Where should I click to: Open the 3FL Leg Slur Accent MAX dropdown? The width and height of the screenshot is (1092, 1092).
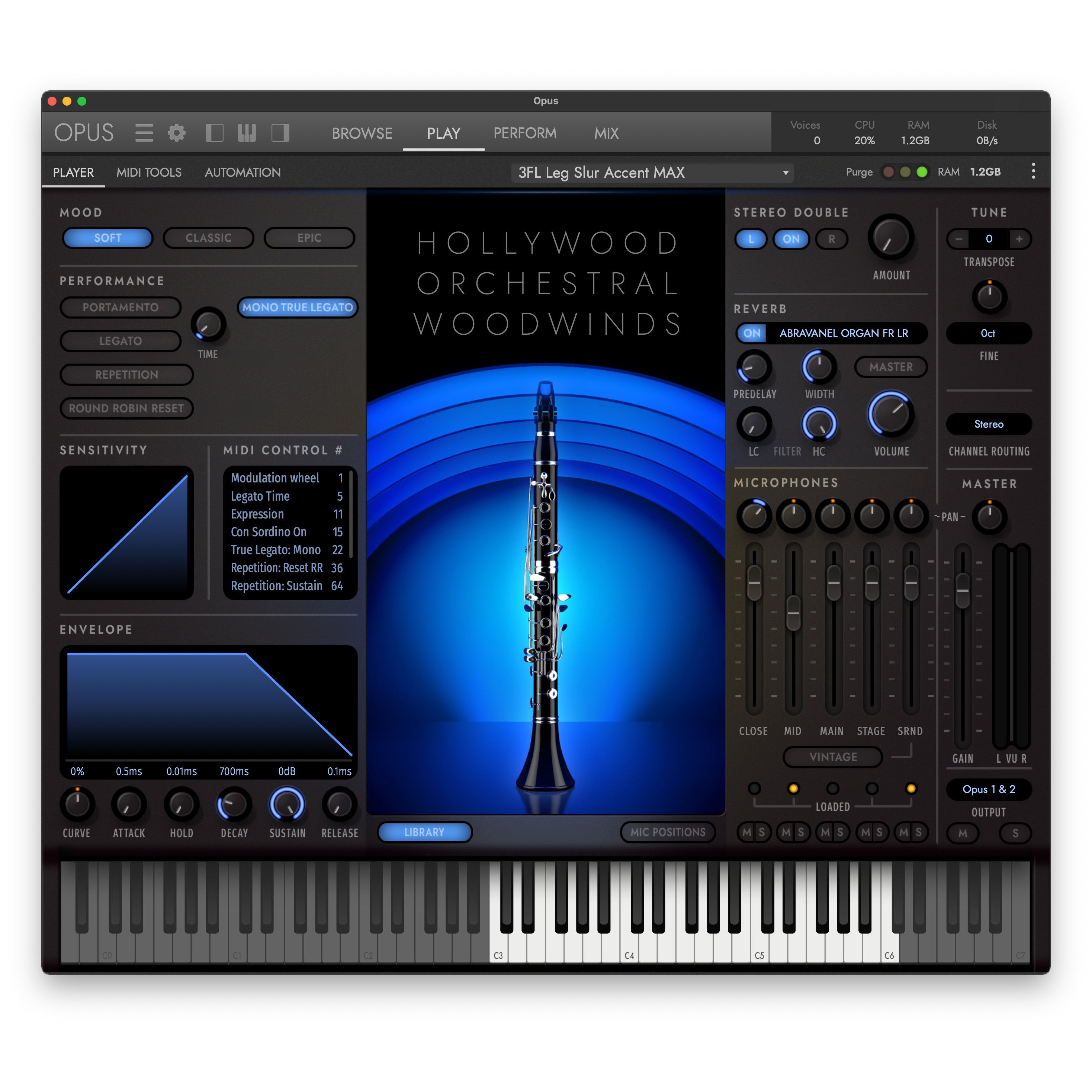(652, 172)
